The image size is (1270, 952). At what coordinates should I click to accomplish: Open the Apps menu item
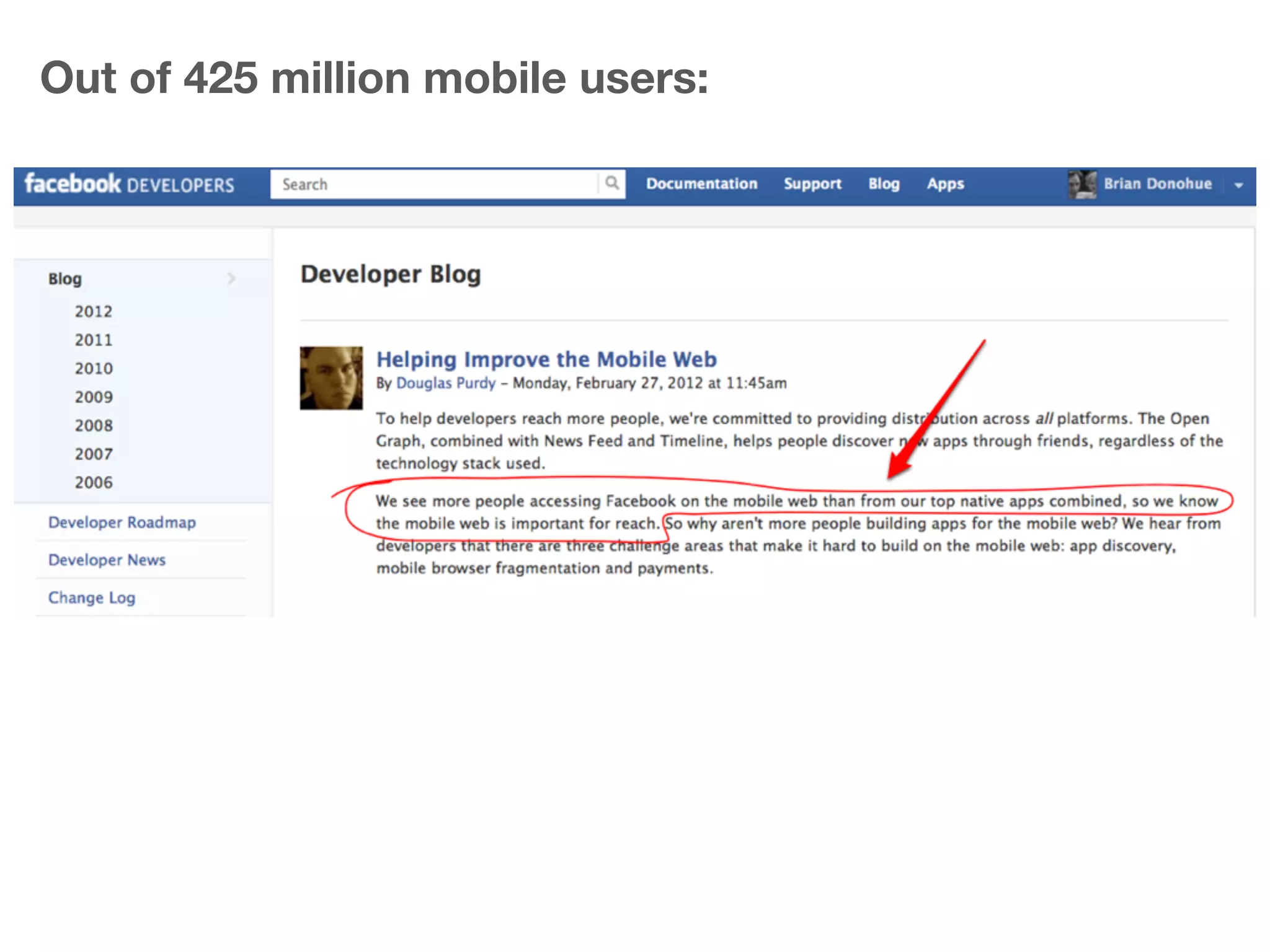(x=945, y=184)
